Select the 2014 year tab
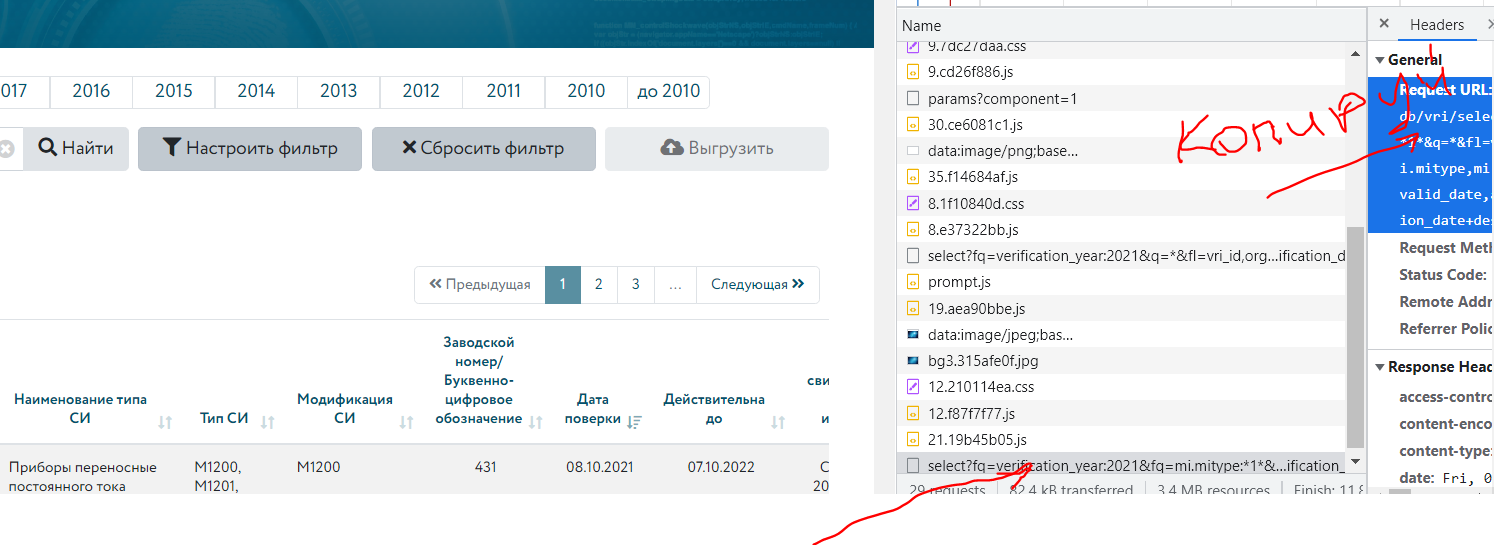Viewport: 1494px width, 545px height. tap(256, 91)
